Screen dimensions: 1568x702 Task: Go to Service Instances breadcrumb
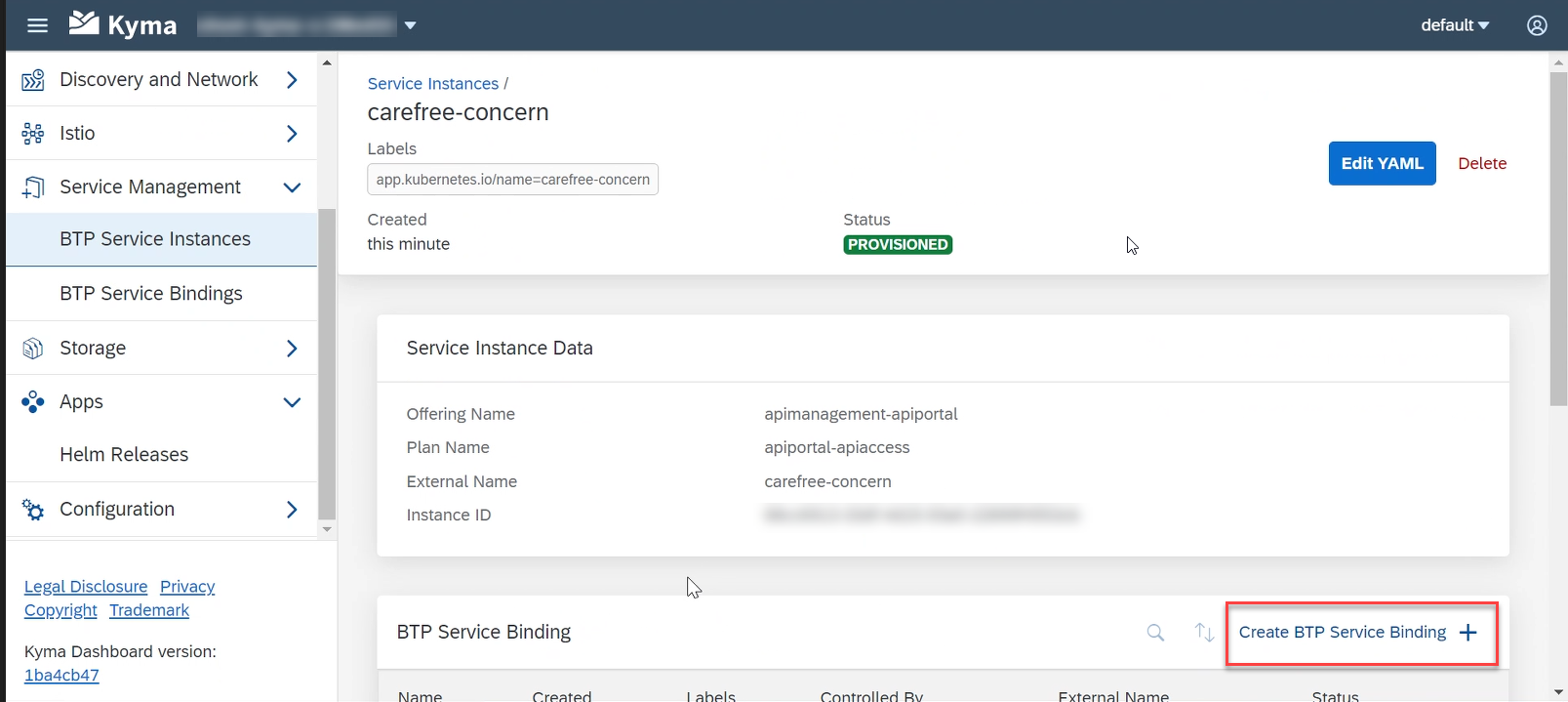coord(432,84)
